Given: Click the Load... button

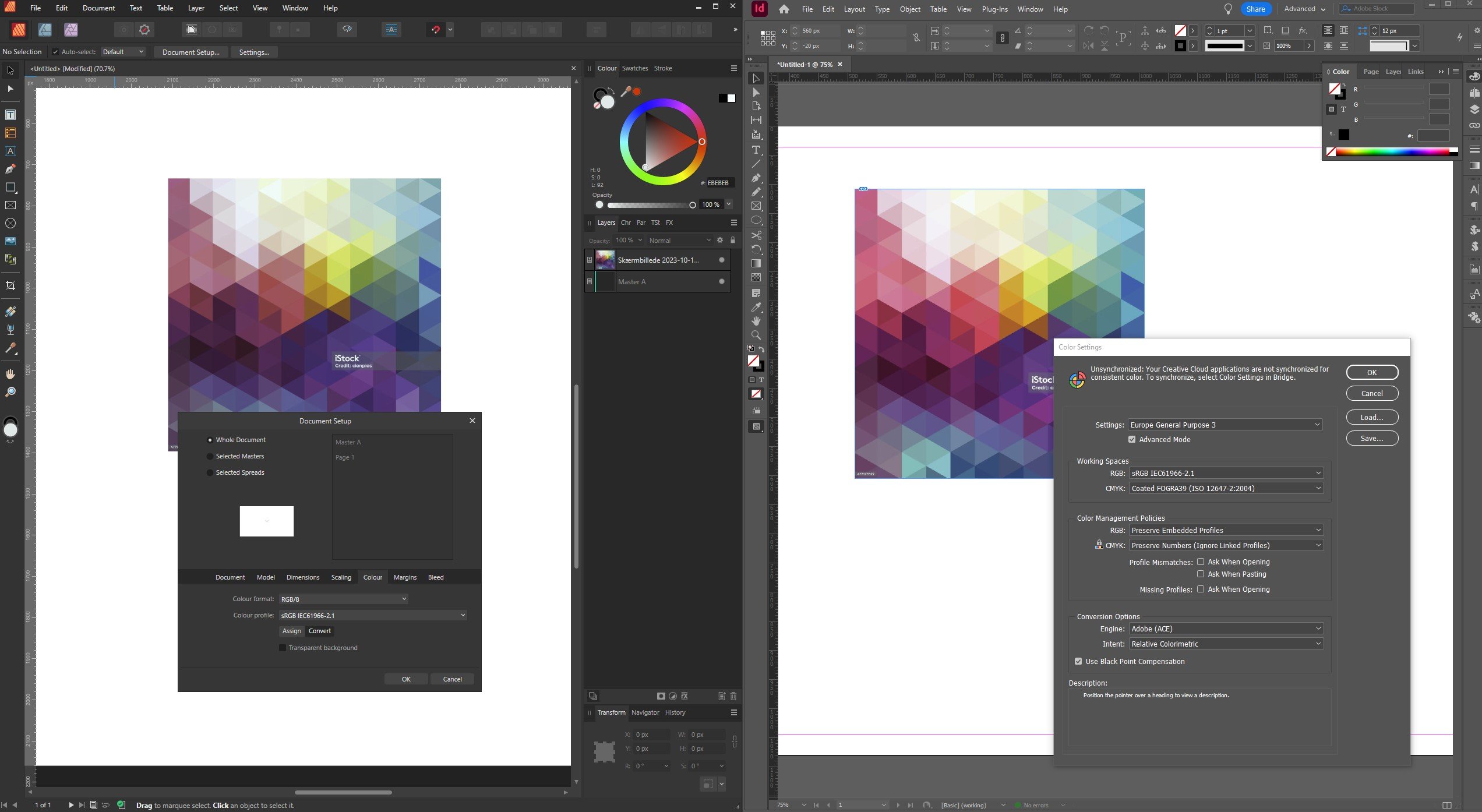Looking at the screenshot, I should 1371,417.
